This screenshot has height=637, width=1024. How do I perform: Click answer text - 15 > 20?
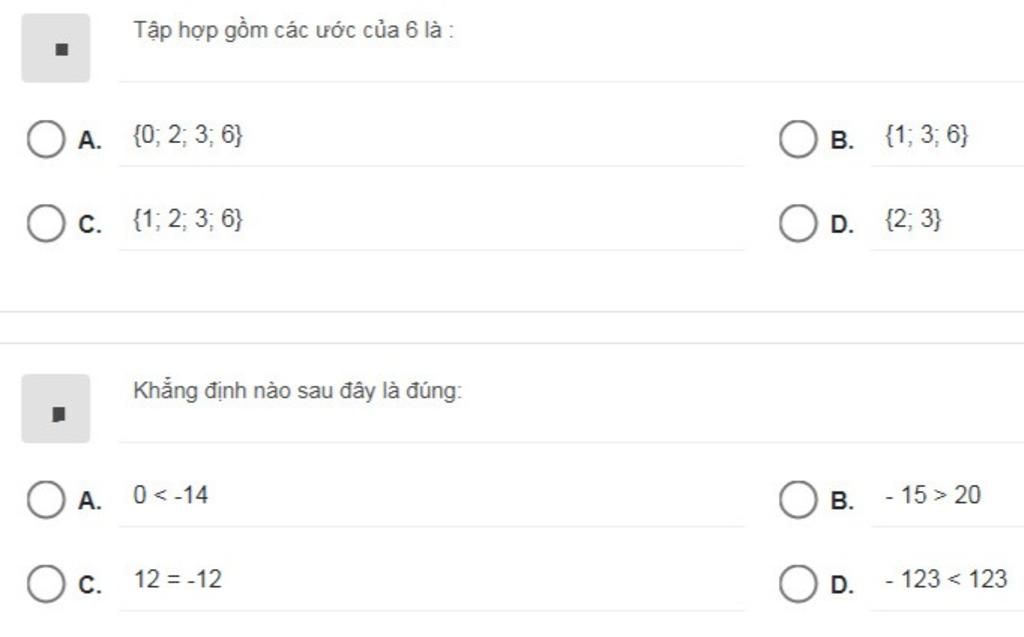point(933,495)
